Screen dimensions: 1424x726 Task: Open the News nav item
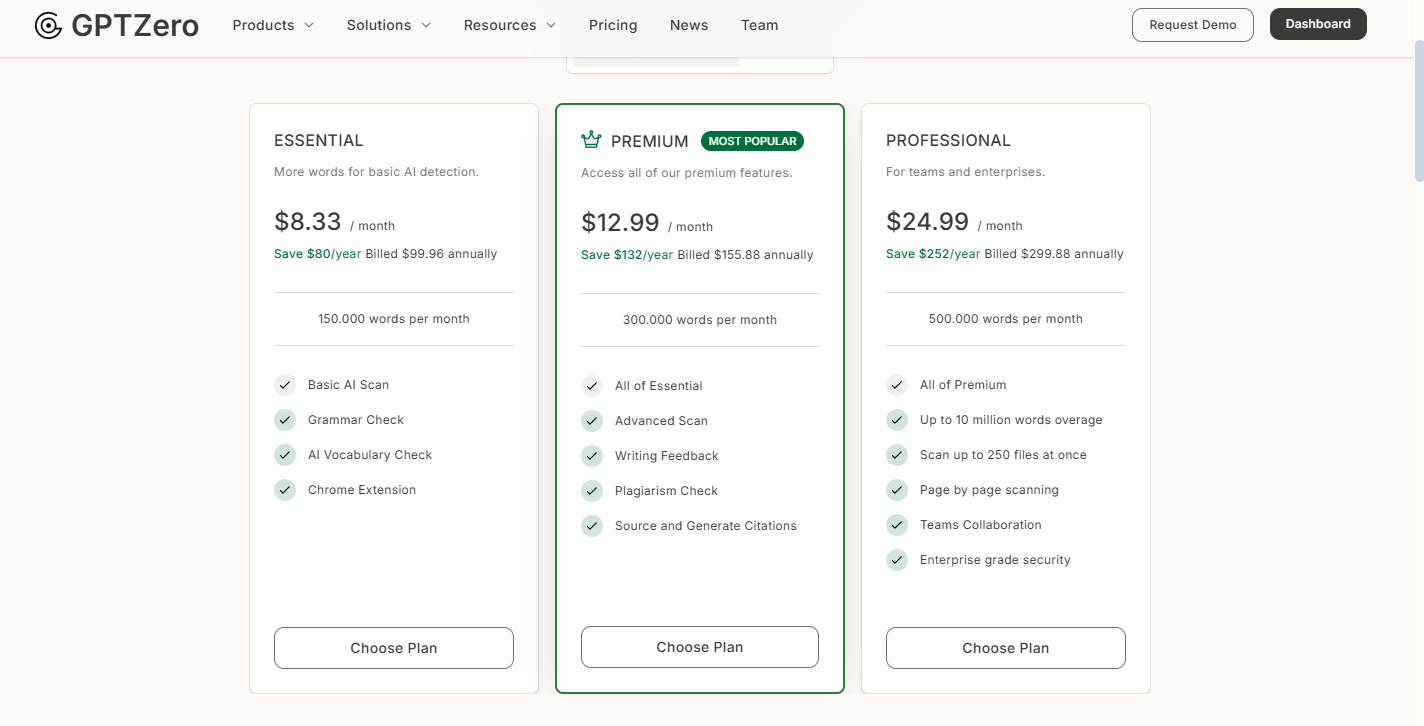click(x=689, y=25)
